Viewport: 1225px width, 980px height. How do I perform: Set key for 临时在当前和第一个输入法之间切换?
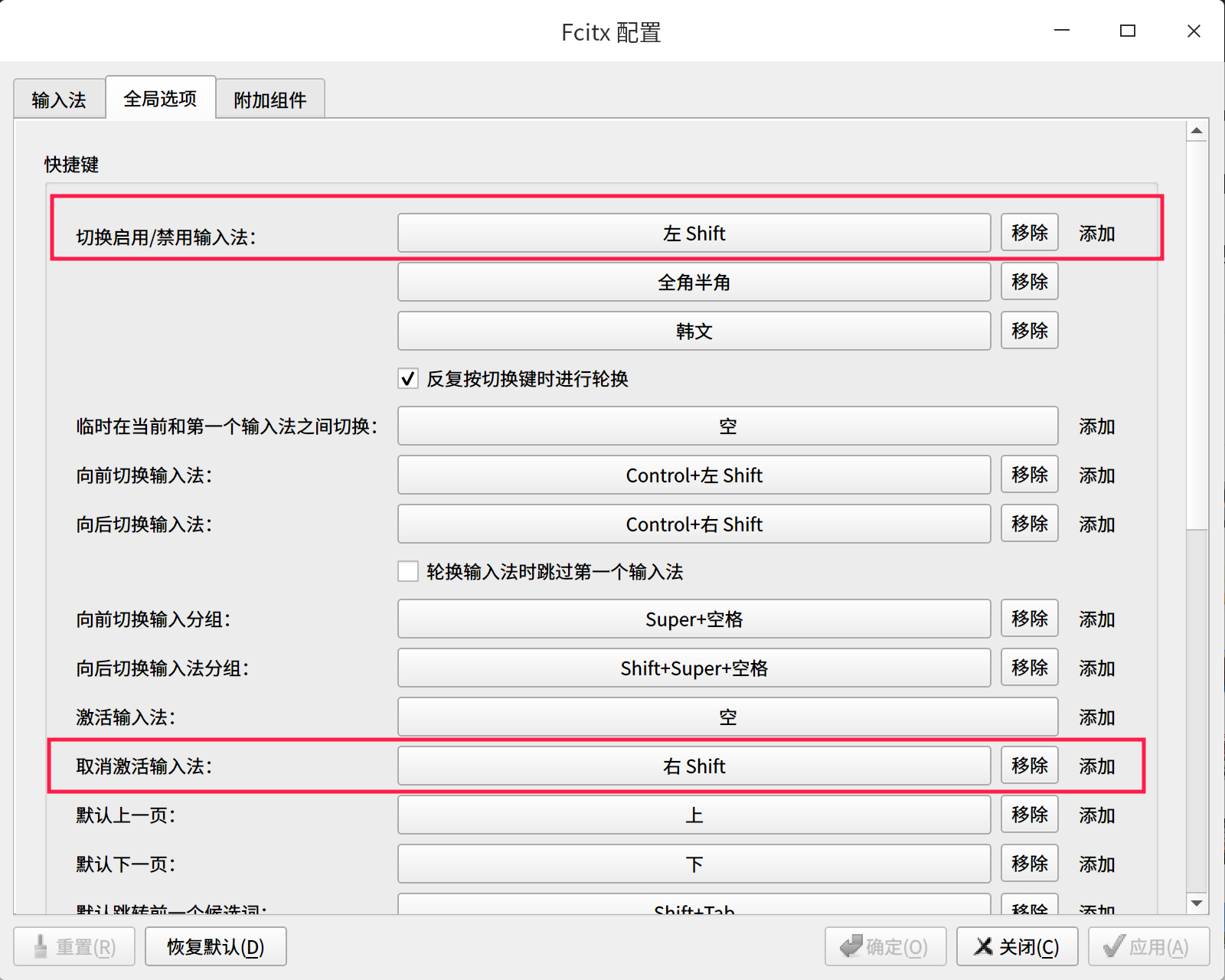(728, 426)
